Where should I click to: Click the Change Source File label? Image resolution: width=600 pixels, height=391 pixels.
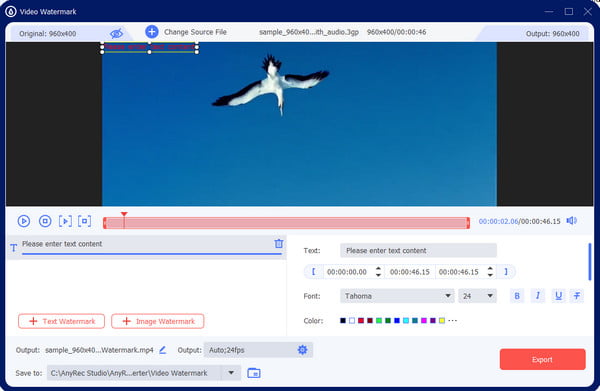195,32
